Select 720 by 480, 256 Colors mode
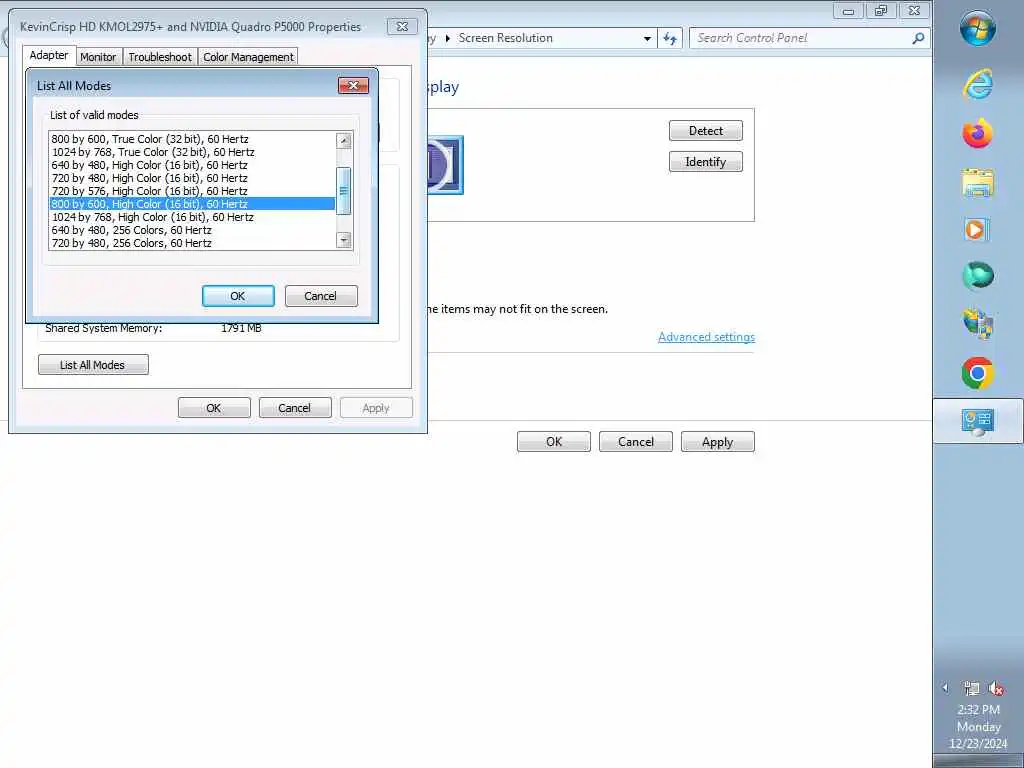 [192, 243]
